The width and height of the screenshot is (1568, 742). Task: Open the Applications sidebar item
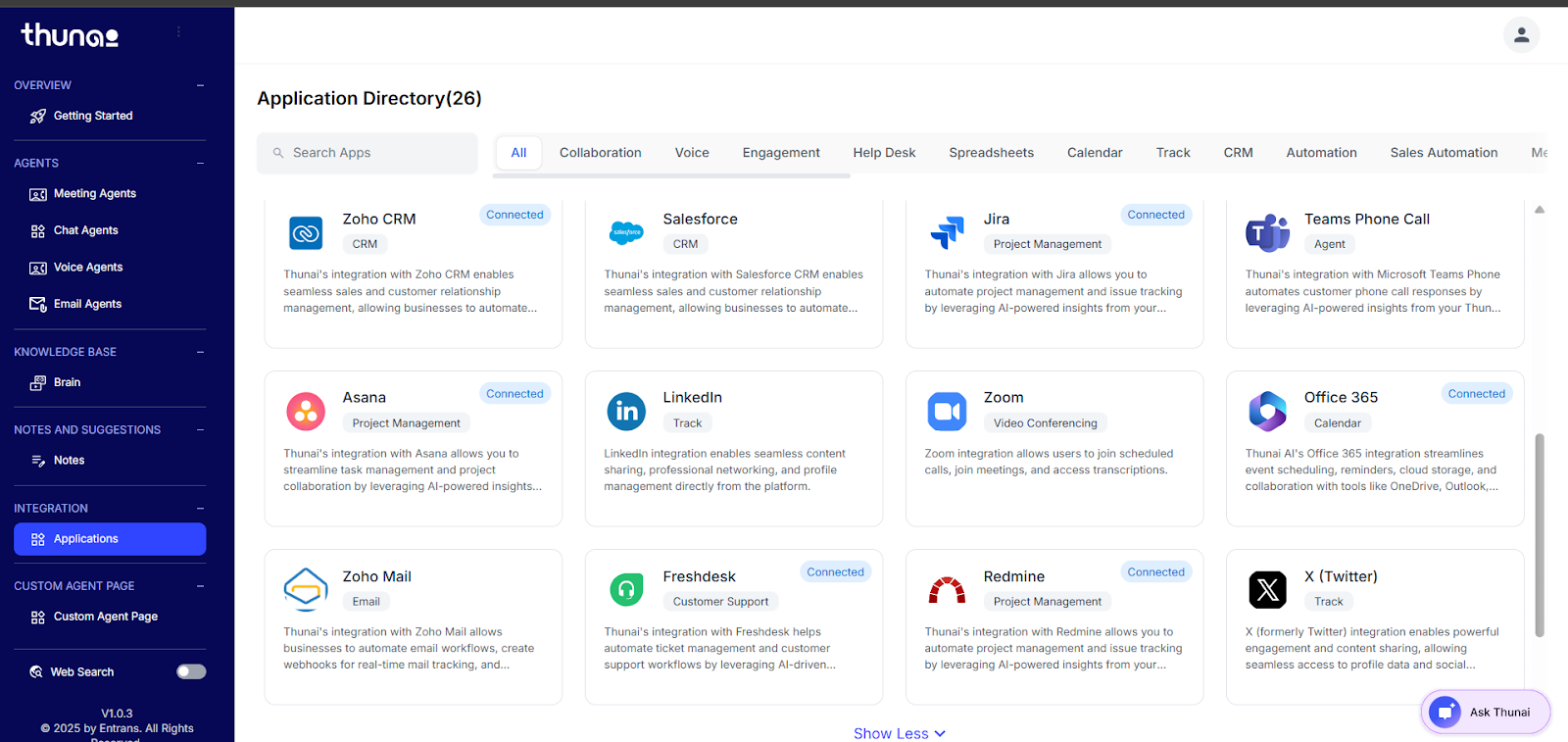[x=110, y=539]
